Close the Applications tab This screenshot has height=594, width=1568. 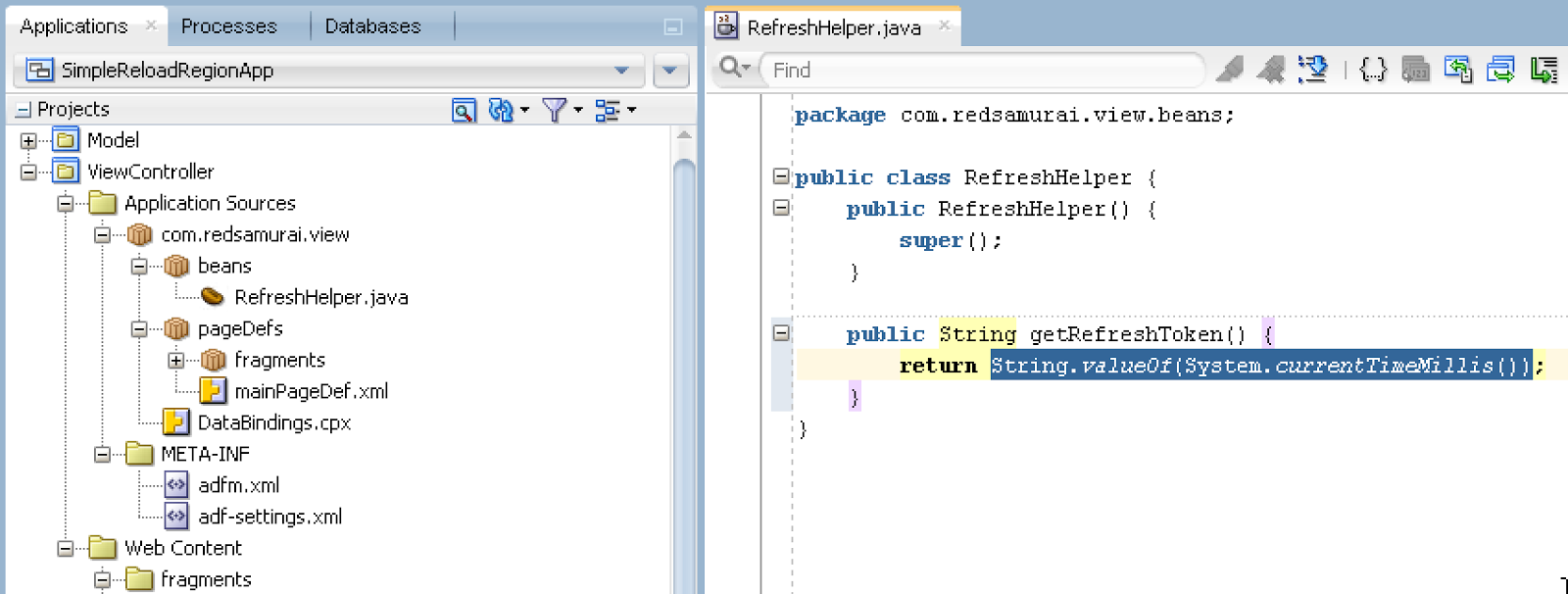tap(151, 25)
